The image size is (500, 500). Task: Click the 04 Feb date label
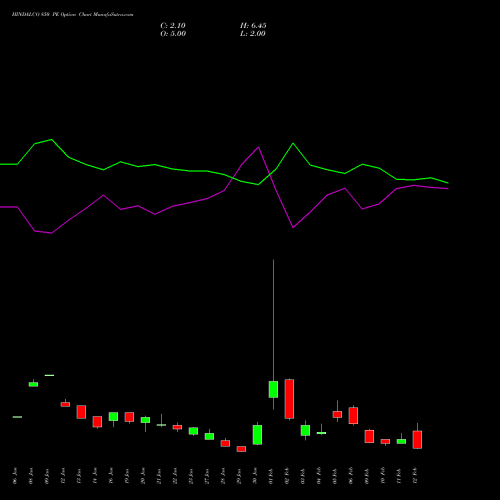[319, 476]
